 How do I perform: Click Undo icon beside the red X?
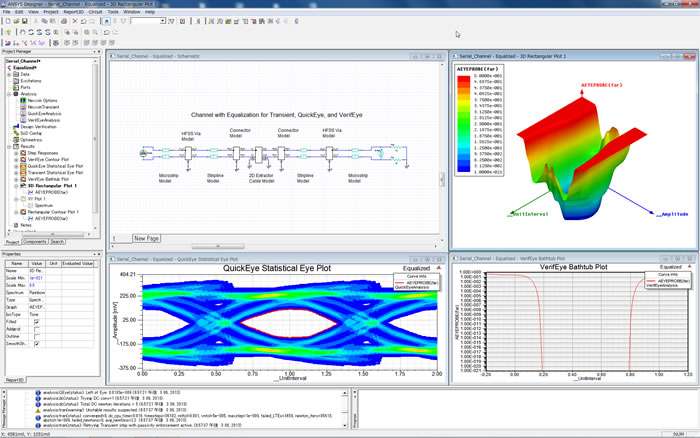pos(83,21)
